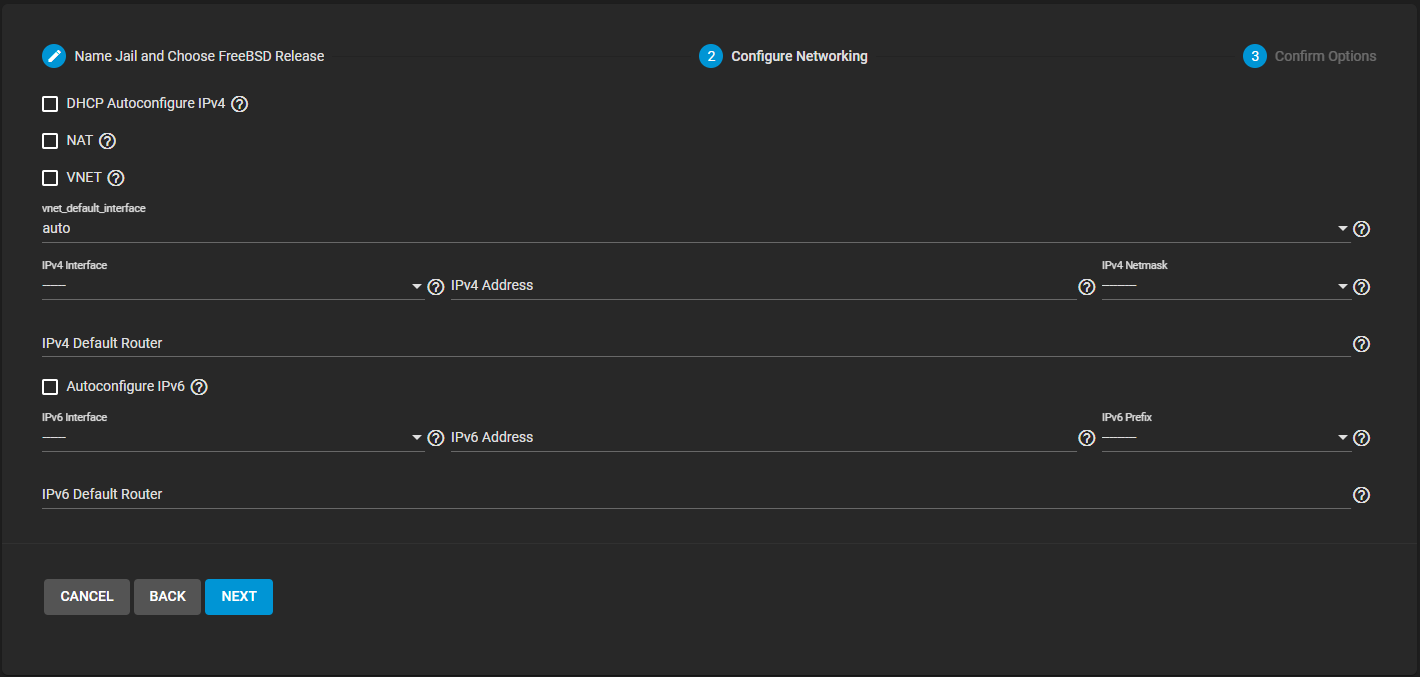Image resolution: width=1420 pixels, height=677 pixels.
Task: Click help icon beside DHCP Autoconfigure IPv4
Action: [240, 104]
